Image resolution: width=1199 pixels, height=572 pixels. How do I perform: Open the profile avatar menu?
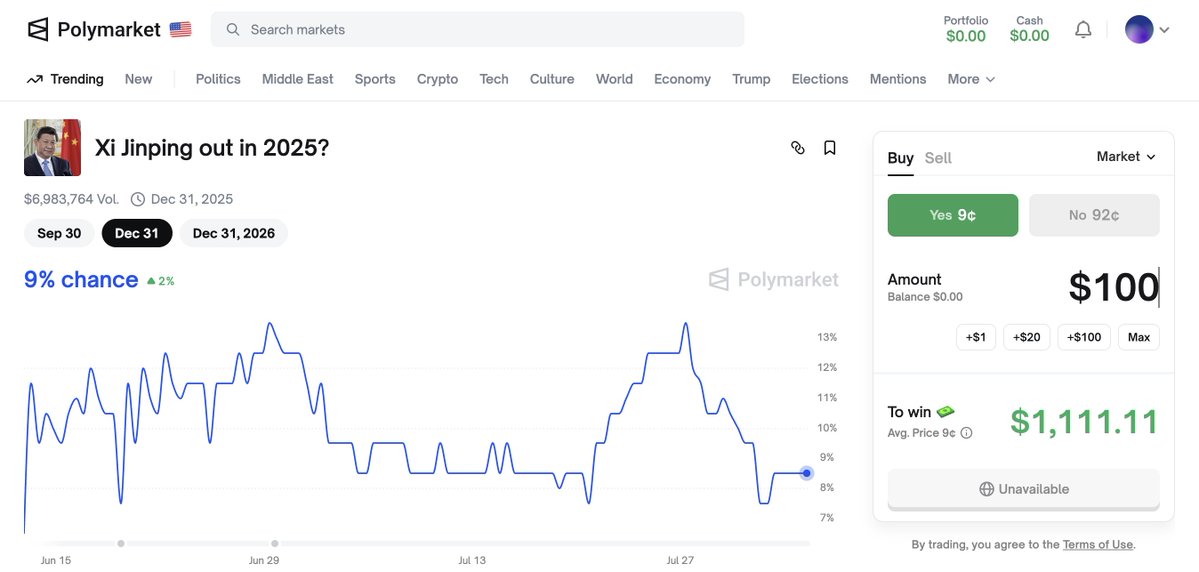coord(1139,30)
